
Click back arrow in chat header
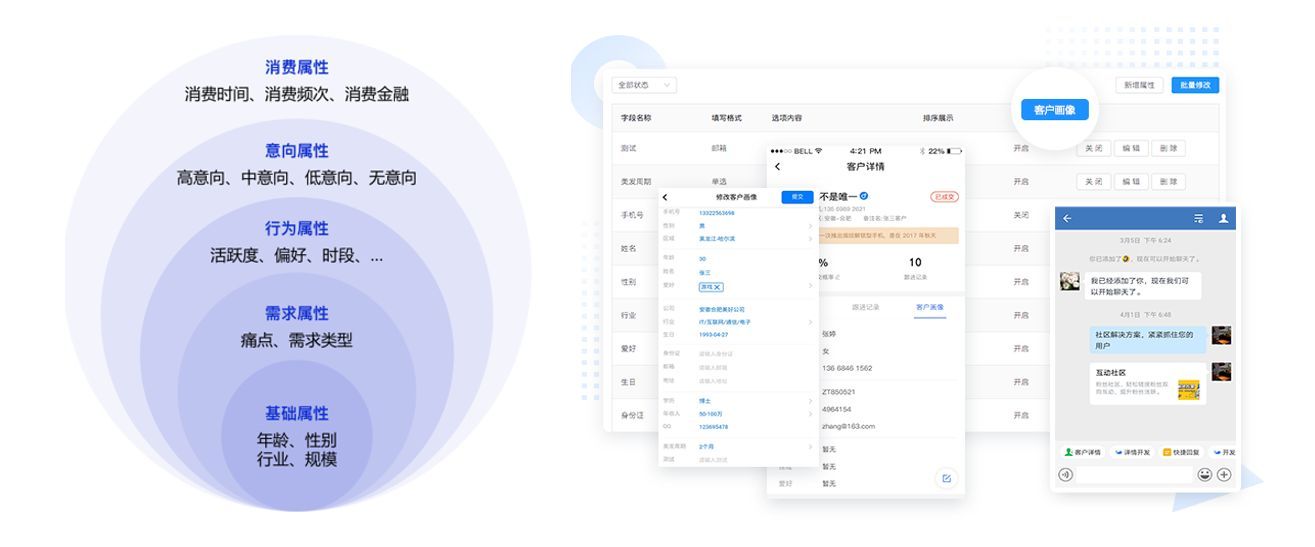tap(1067, 218)
